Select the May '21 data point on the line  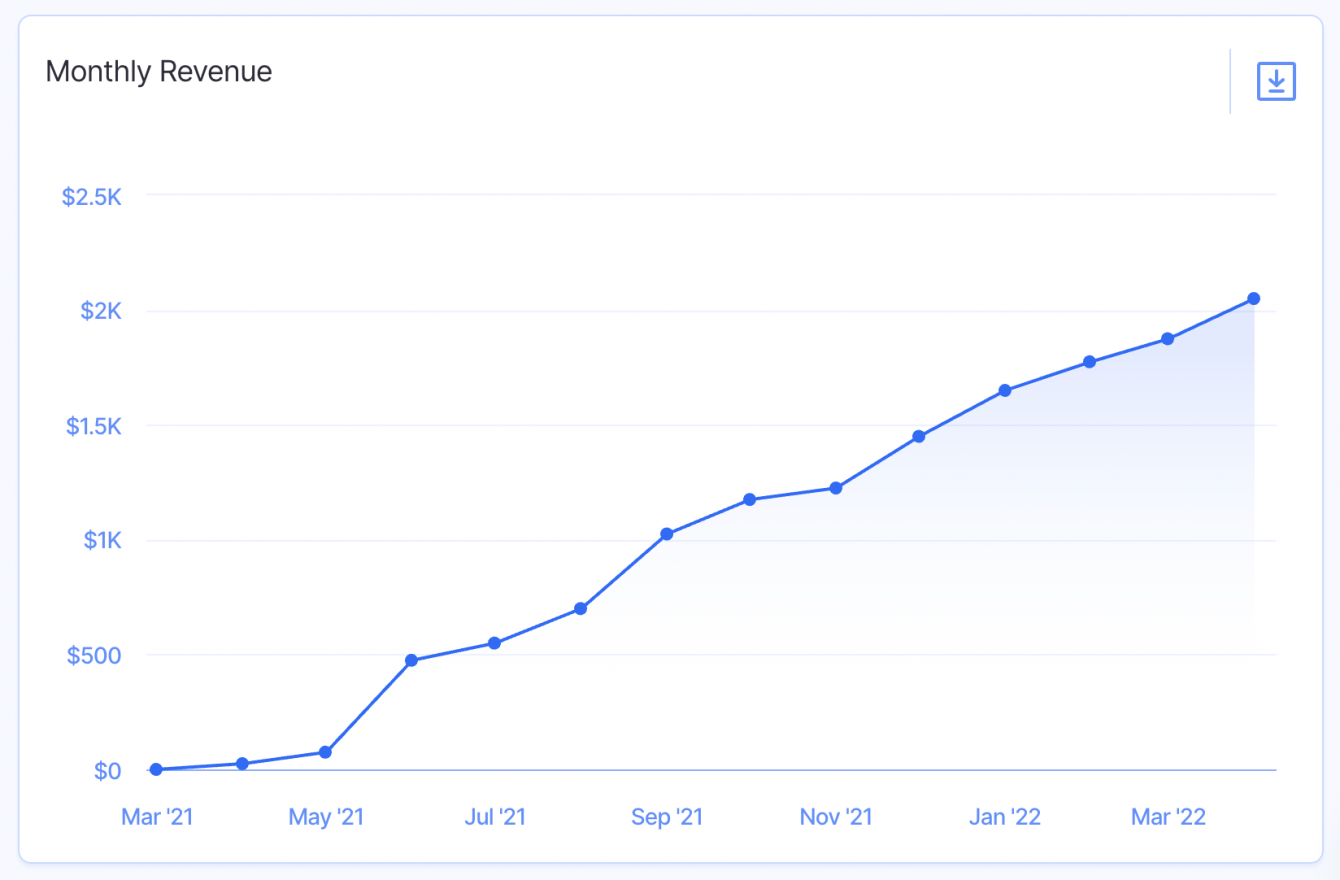point(325,752)
